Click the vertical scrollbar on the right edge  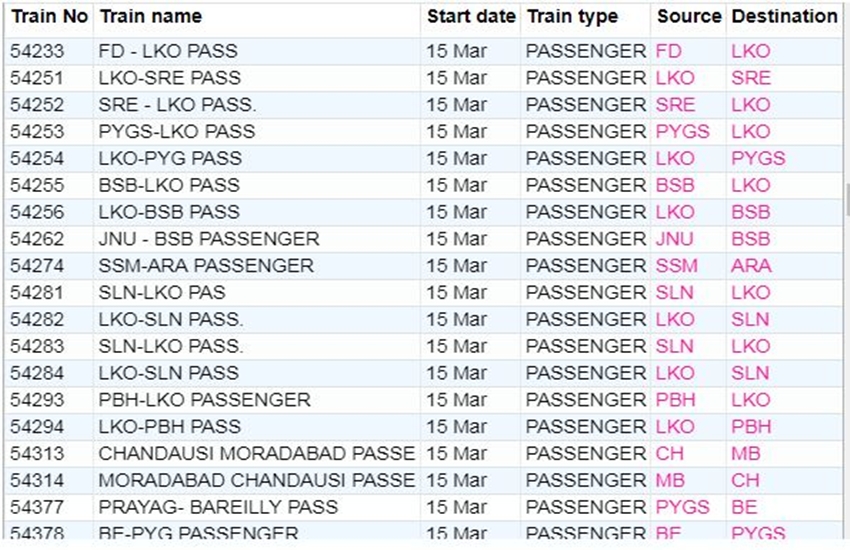[x=846, y=200]
